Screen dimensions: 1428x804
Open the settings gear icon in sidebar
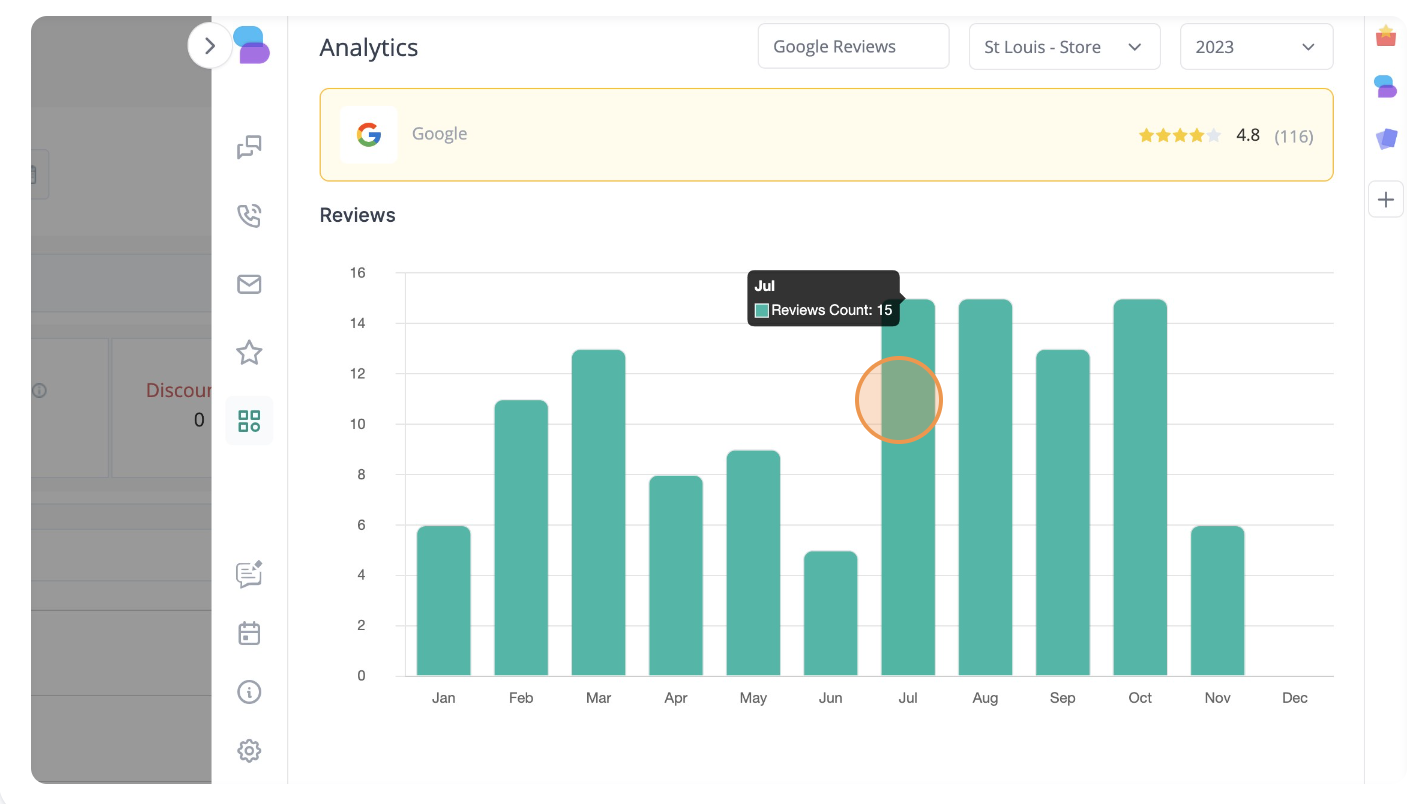click(249, 751)
